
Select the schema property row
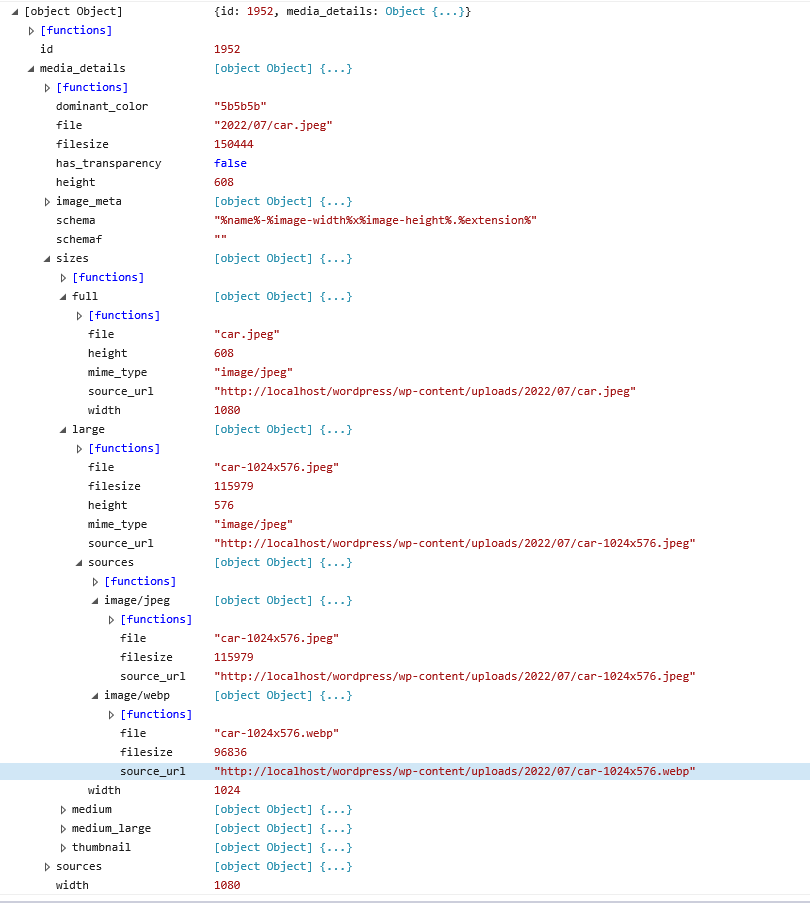(405, 221)
